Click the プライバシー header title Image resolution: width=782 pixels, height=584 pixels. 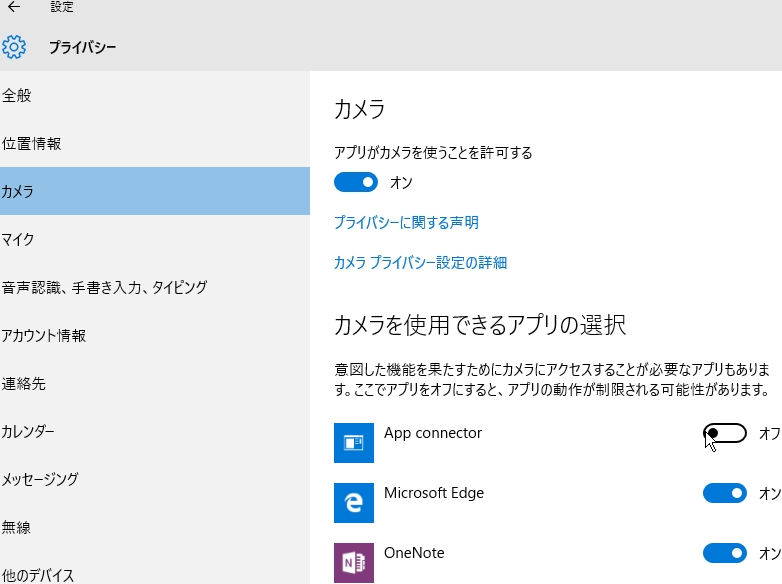tap(82, 47)
